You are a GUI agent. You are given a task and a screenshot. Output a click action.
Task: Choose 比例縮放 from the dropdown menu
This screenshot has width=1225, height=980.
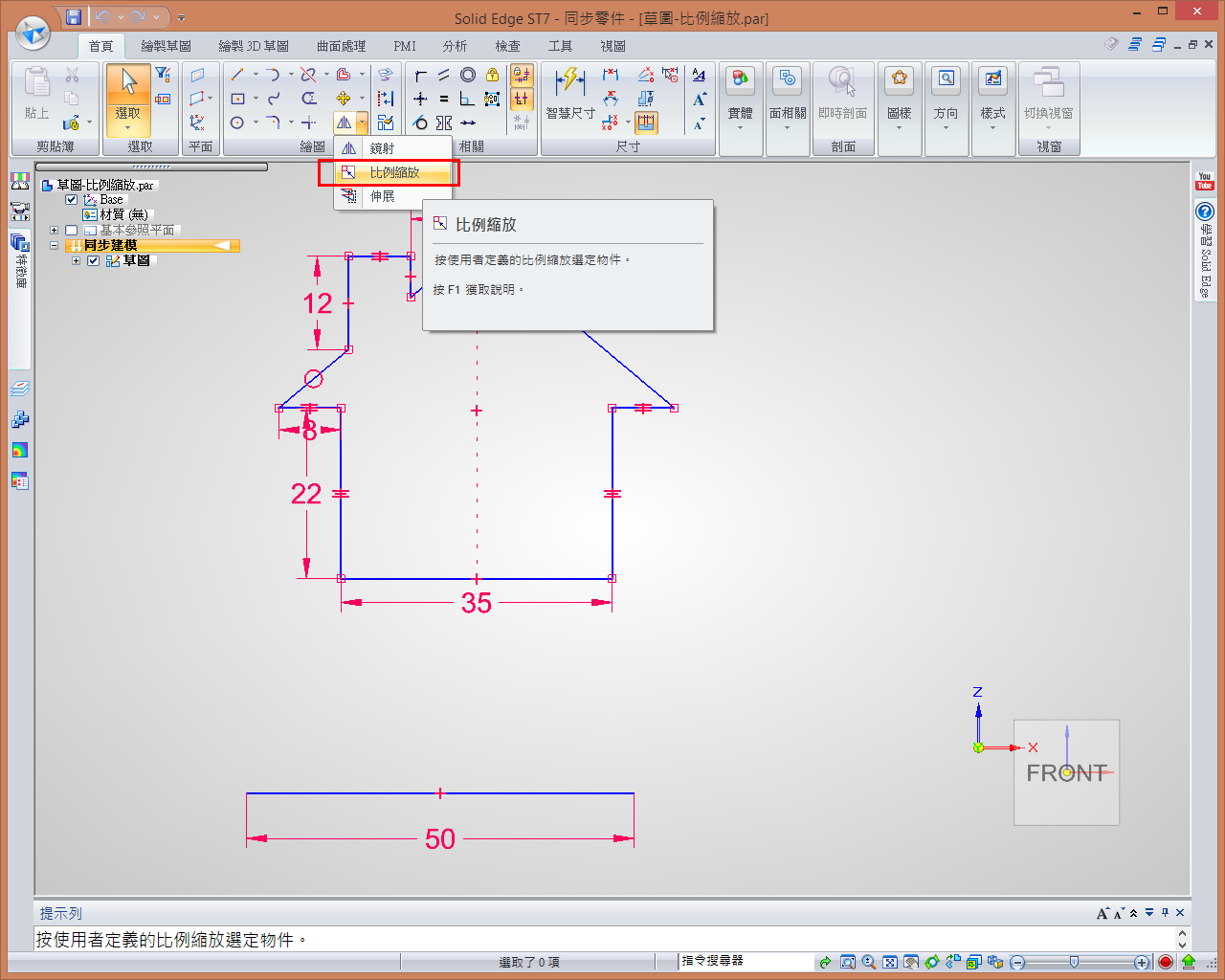coord(392,172)
